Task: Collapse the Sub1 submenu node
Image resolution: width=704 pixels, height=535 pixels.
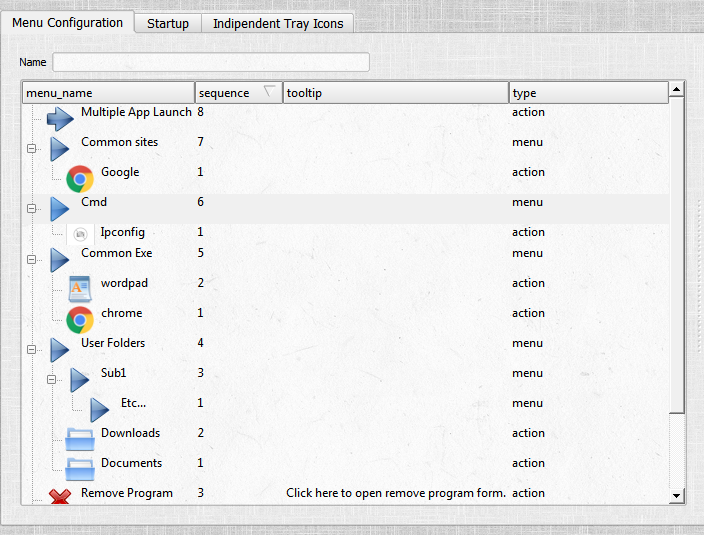Action: coord(51,379)
